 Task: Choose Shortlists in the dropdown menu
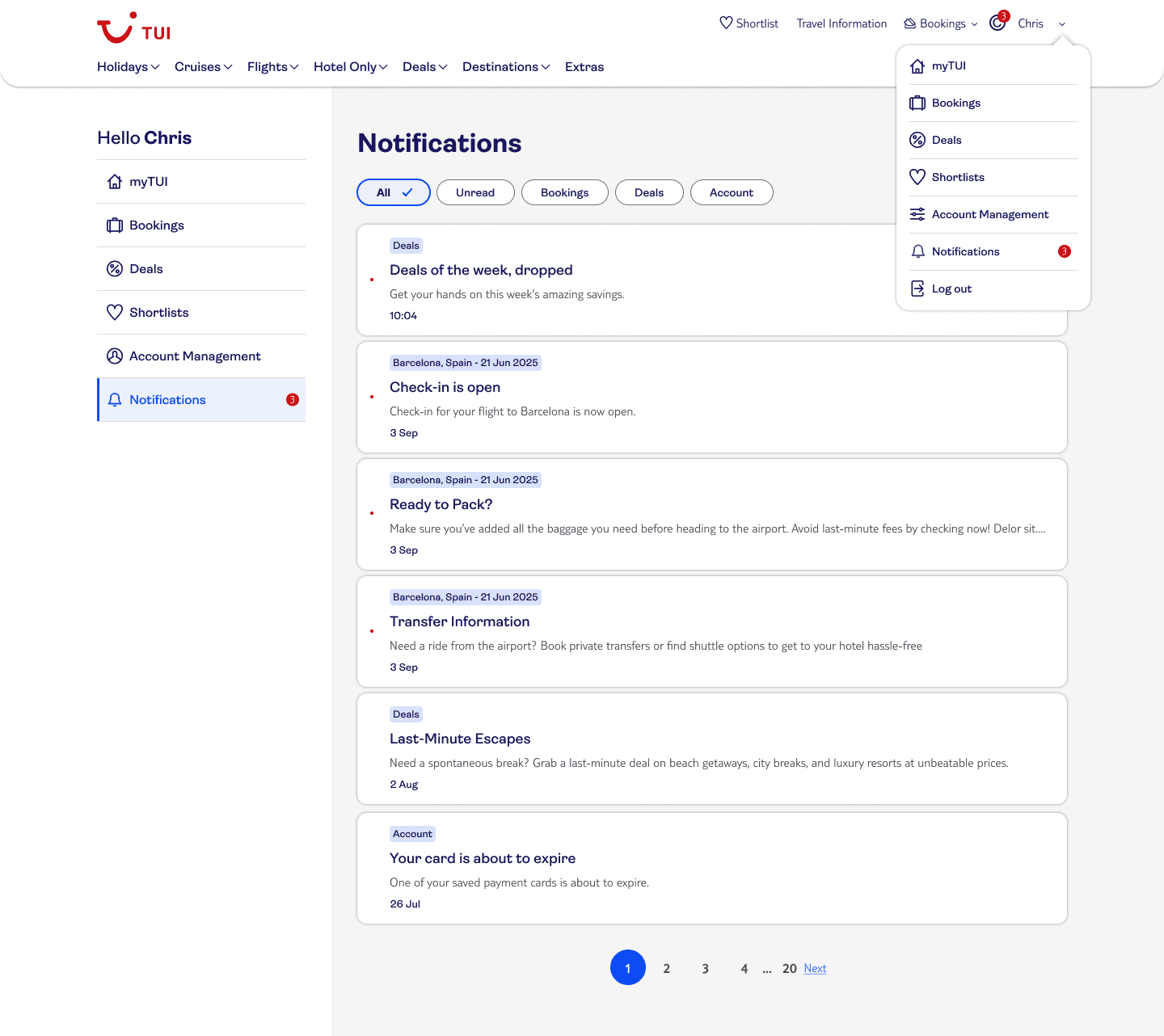click(993, 178)
